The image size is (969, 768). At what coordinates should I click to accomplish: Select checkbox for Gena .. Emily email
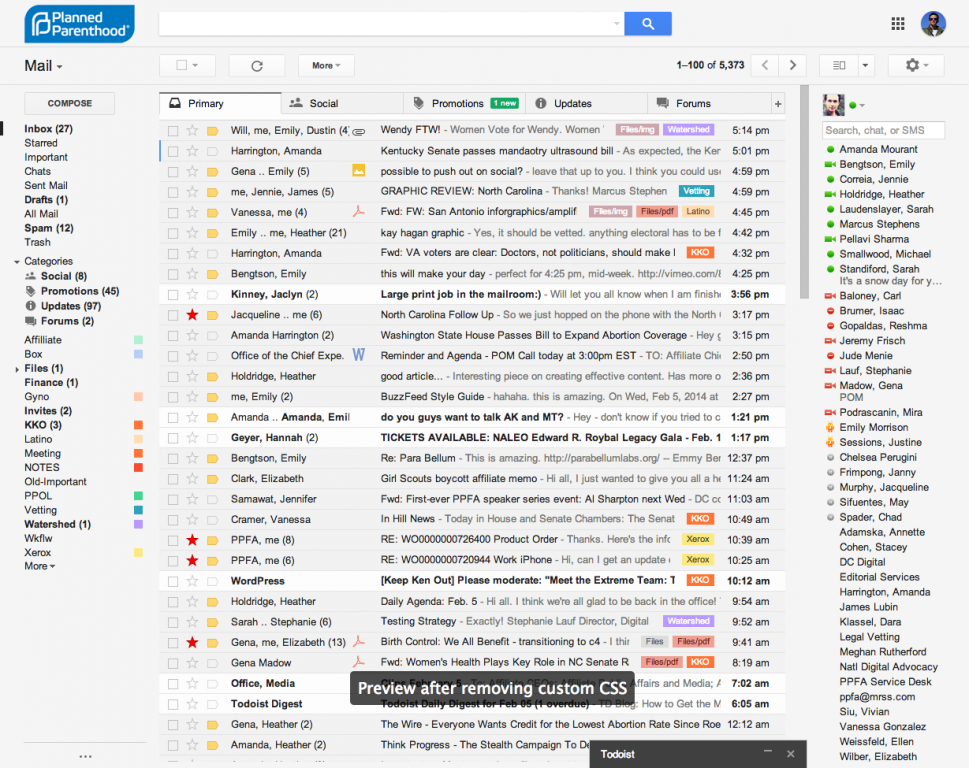coord(173,172)
